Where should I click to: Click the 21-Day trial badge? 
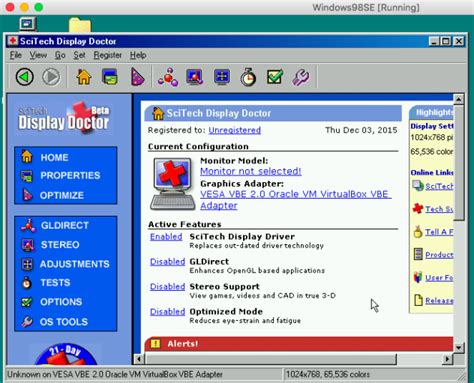pyautogui.click(x=66, y=354)
